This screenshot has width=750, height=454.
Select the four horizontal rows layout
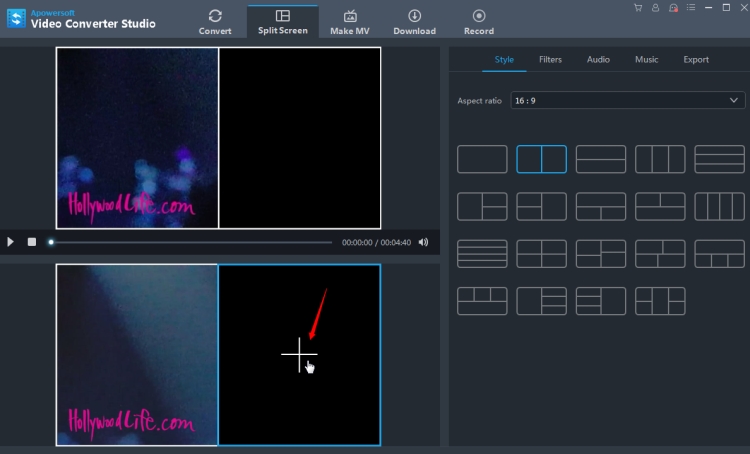482,254
